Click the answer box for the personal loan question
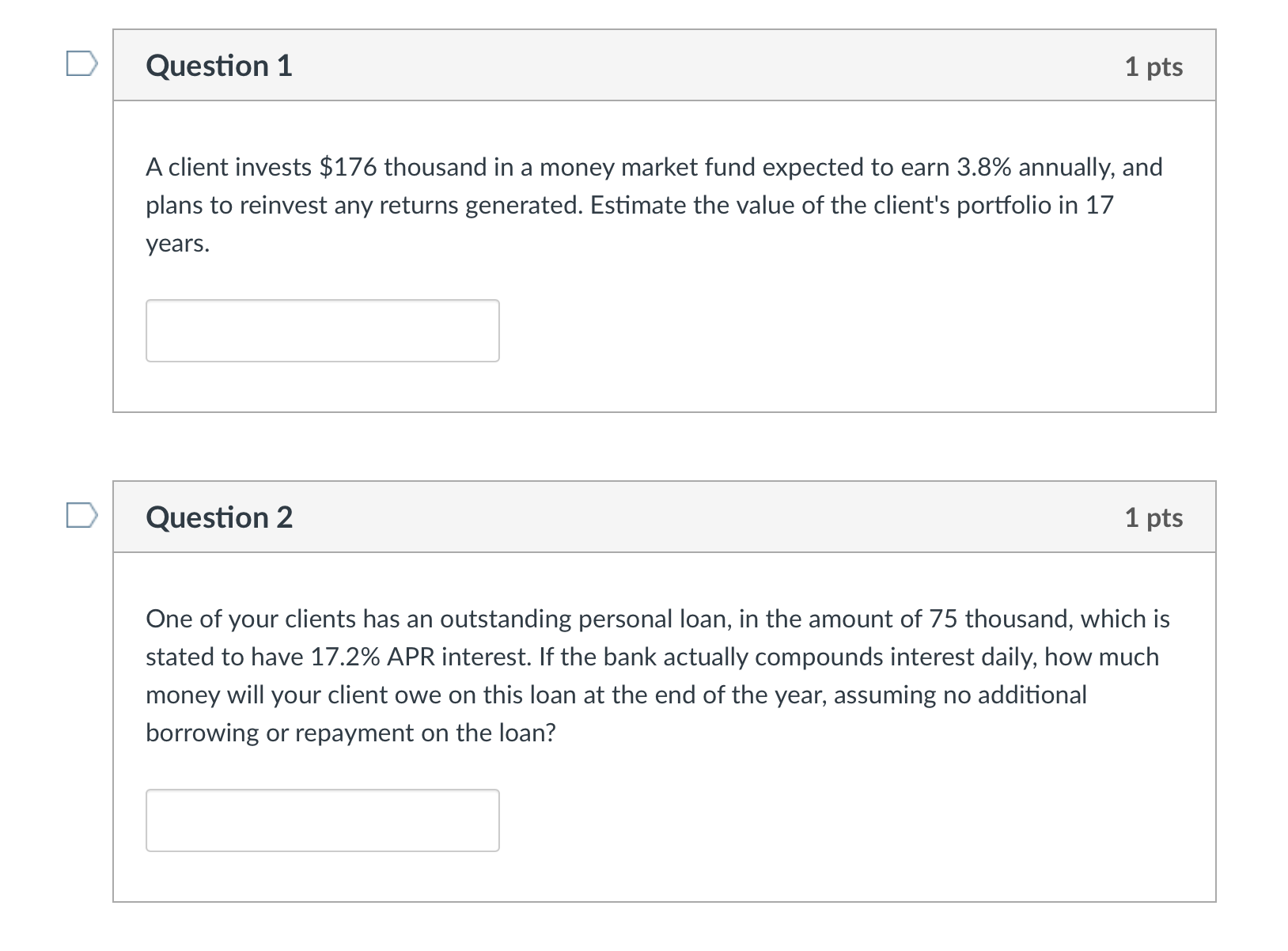 (x=322, y=820)
